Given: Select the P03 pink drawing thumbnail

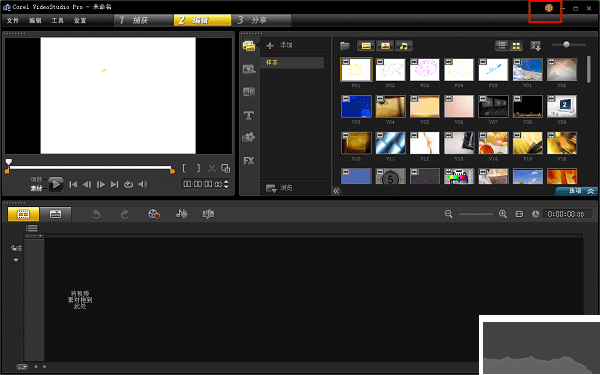Looking at the screenshot, I should [x=425, y=70].
